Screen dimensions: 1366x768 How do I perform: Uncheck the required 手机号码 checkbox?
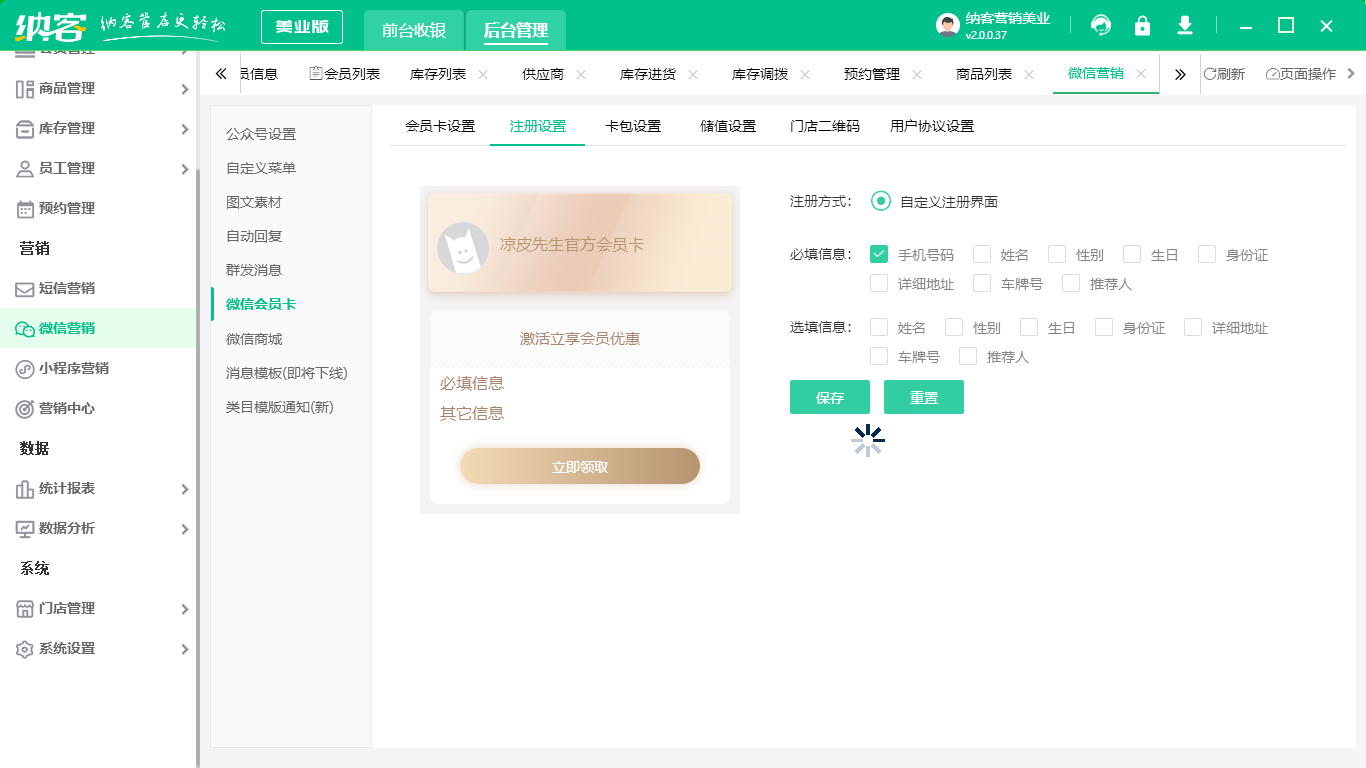(x=879, y=254)
